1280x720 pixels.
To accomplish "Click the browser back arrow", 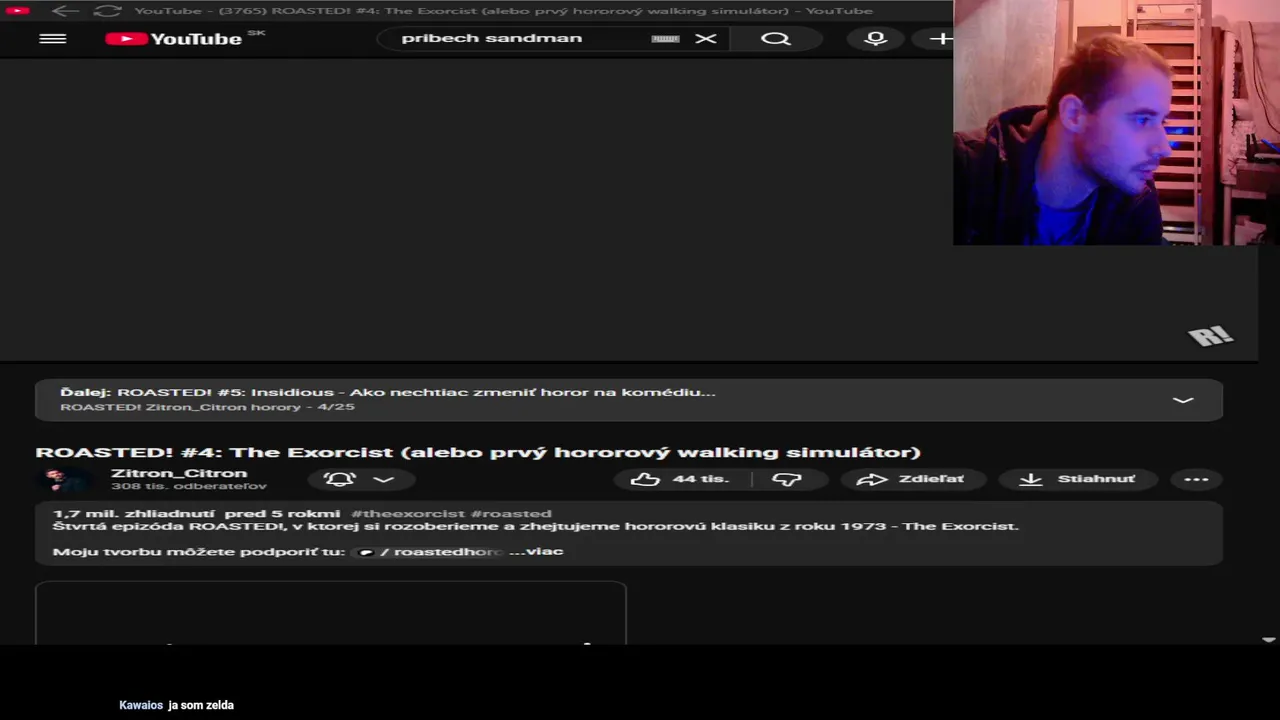I will tap(65, 11).
